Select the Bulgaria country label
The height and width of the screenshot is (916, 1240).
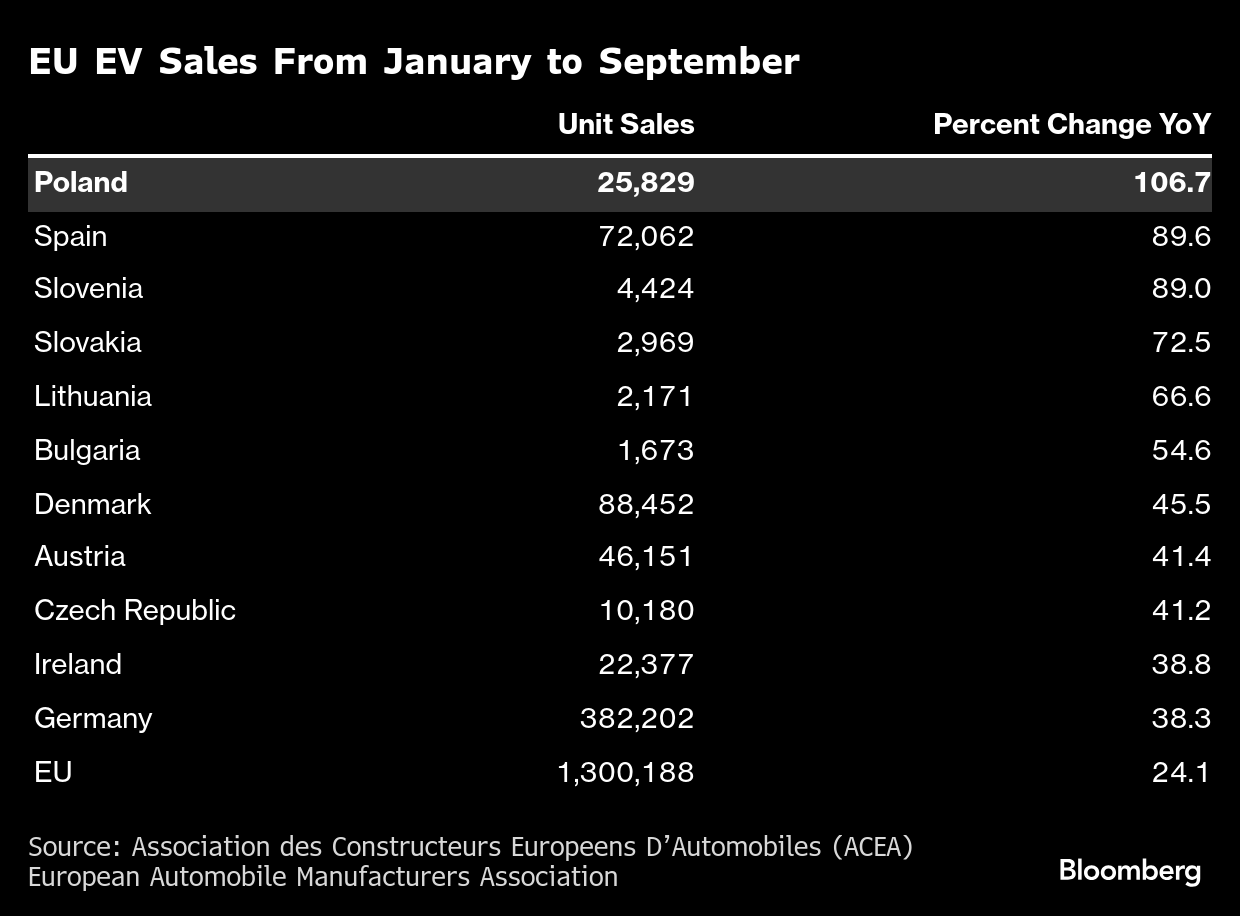coord(87,450)
